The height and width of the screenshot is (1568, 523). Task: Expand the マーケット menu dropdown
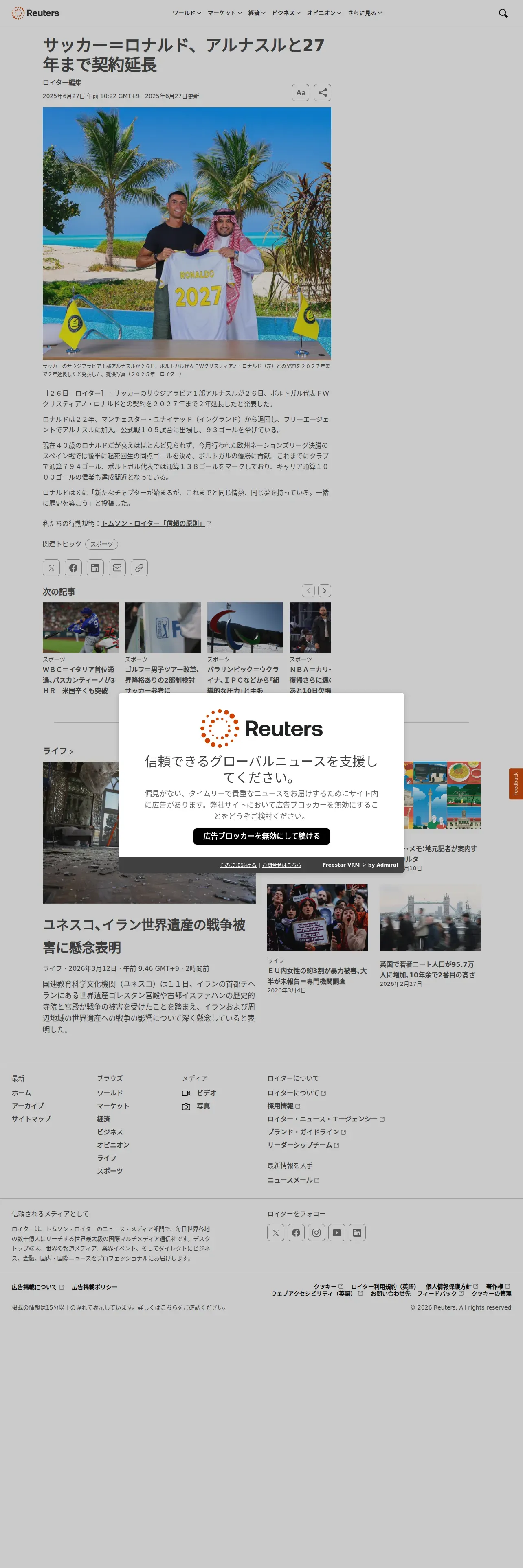pos(225,13)
